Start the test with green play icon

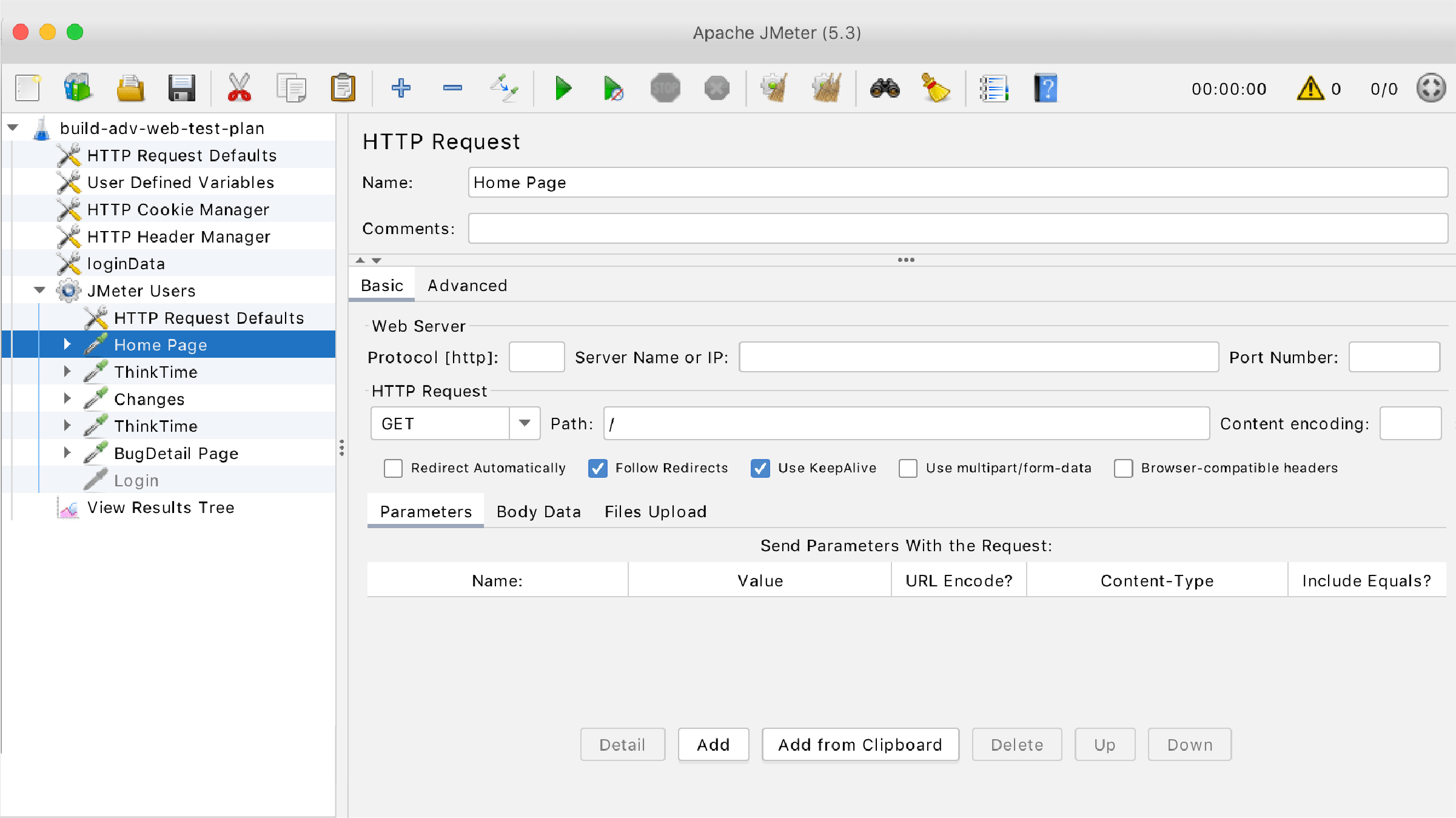[563, 89]
